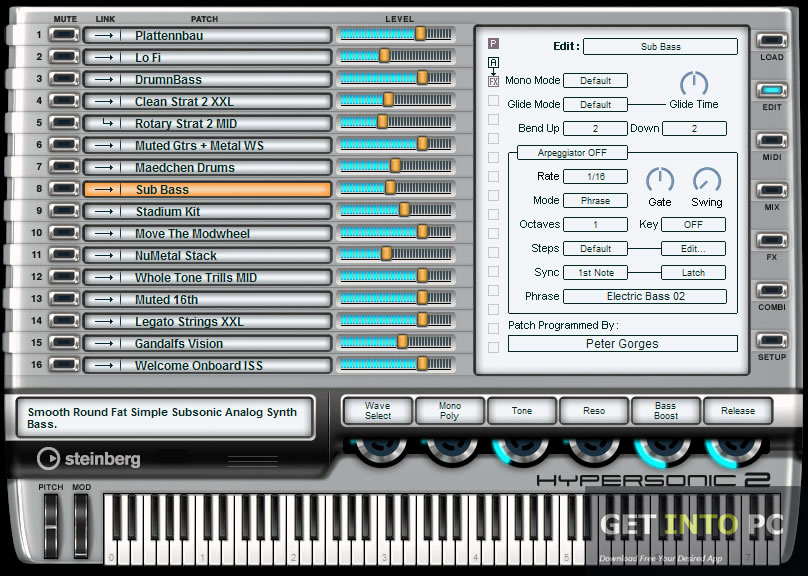This screenshot has height=576, width=808.
Task: Open the arpeggiator Rate dropdown
Action: click(x=596, y=176)
